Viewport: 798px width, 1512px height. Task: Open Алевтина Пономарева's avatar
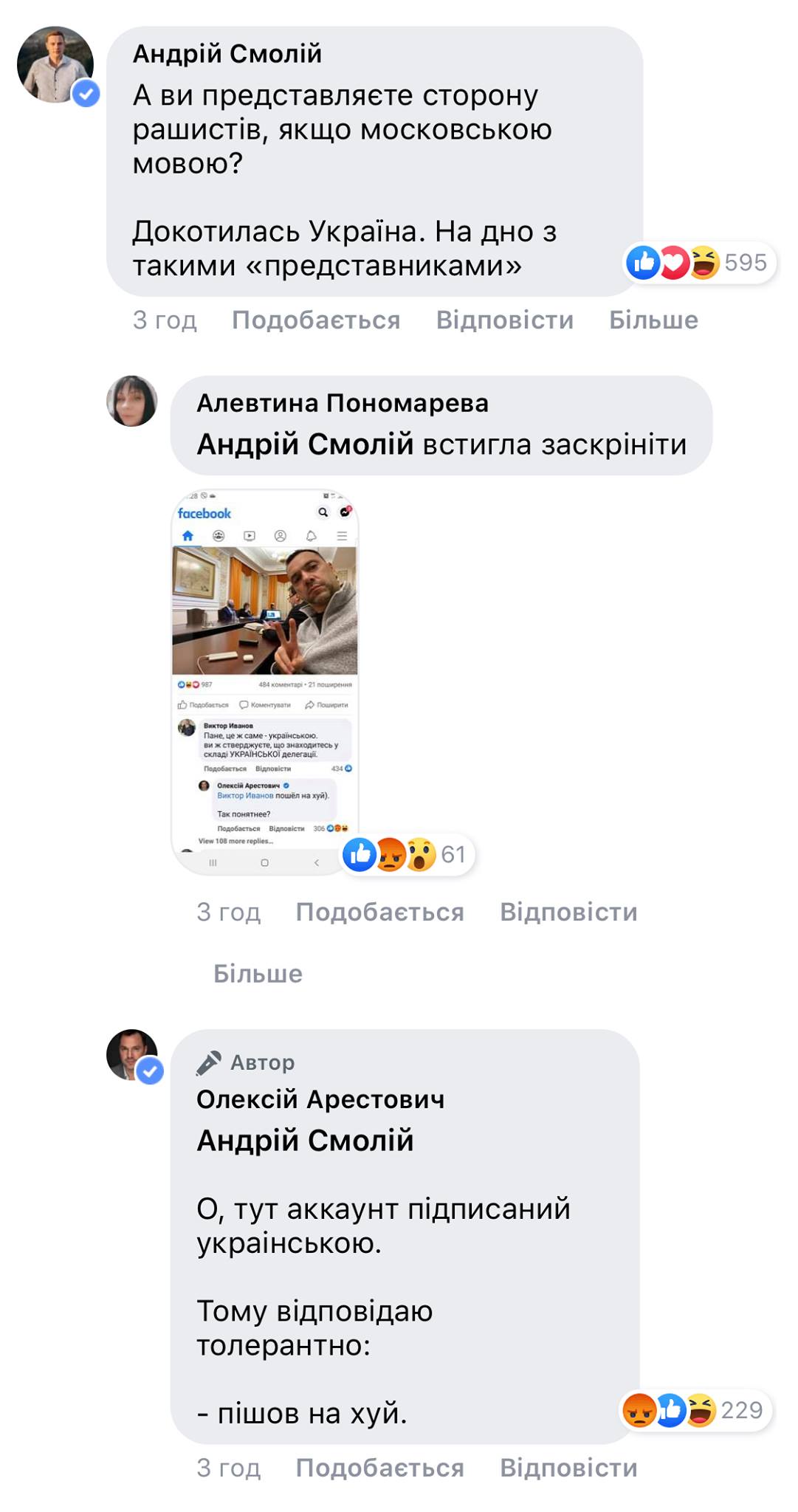click(132, 401)
